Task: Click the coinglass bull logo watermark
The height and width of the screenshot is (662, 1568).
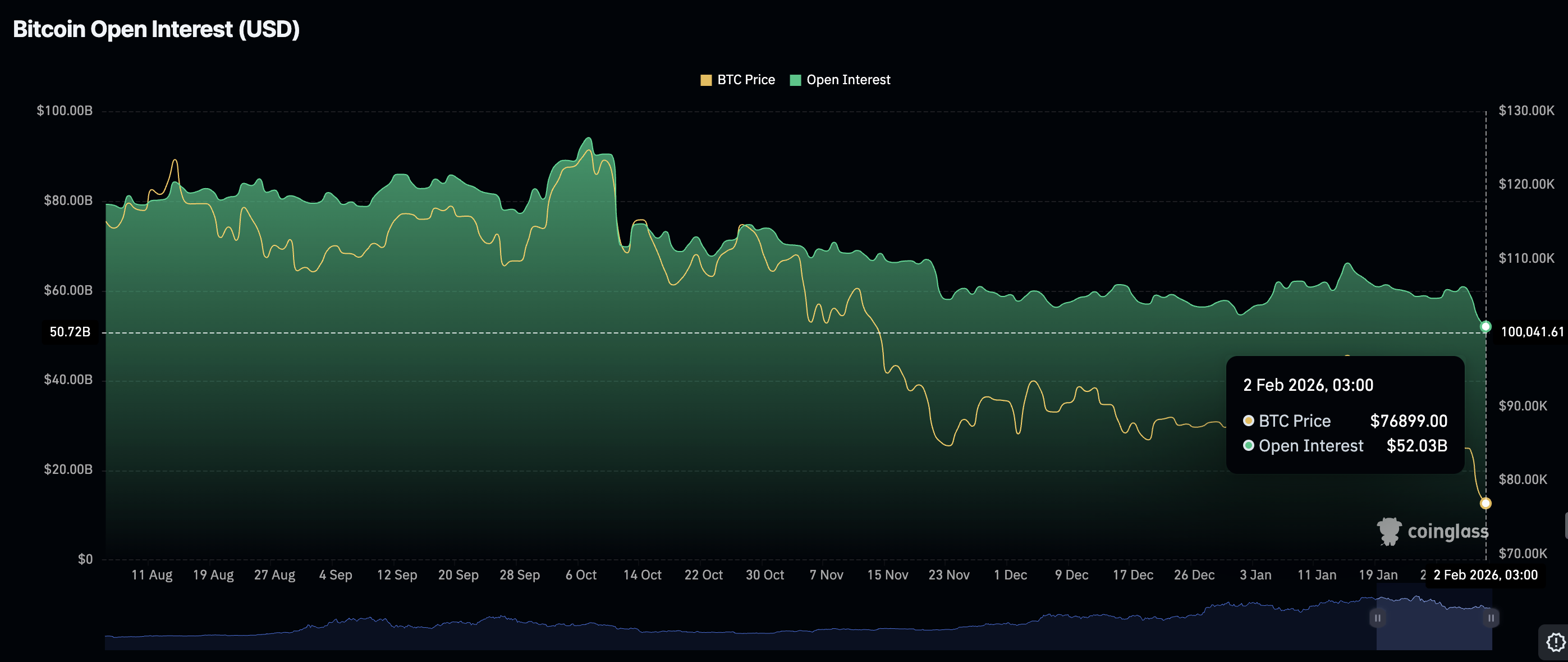Action: pos(1389,531)
